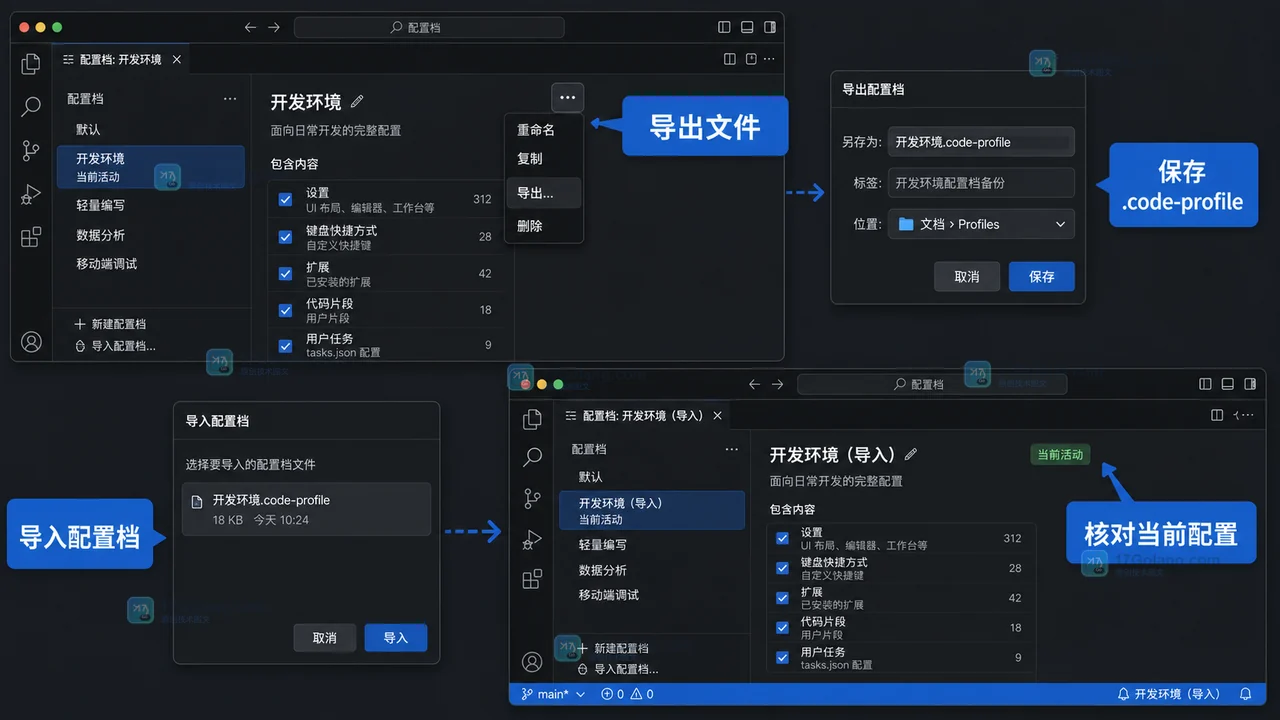The width and height of the screenshot is (1280, 720).
Task: Edit 开发环境 name pencil icon in top window
Action: [x=357, y=102]
